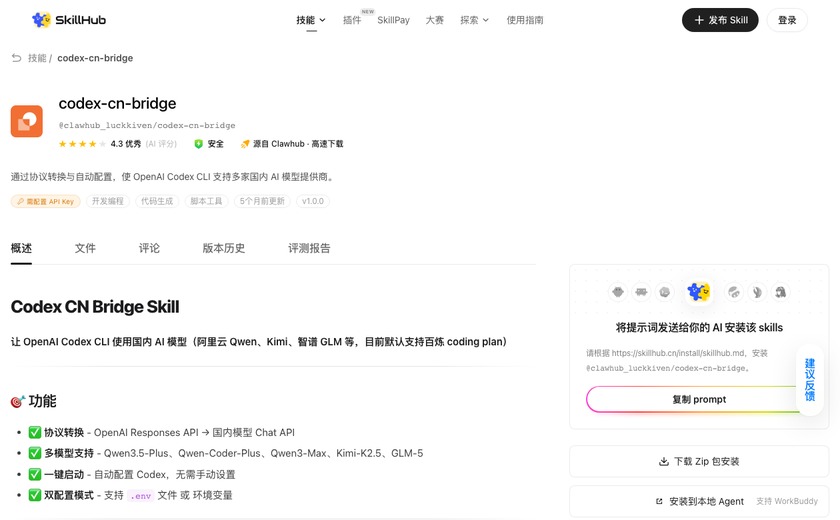The width and height of the screenshot is (840, 520).
Task: Click the Codex CN Bridge Skill heading
Action: tap(95, 307)
